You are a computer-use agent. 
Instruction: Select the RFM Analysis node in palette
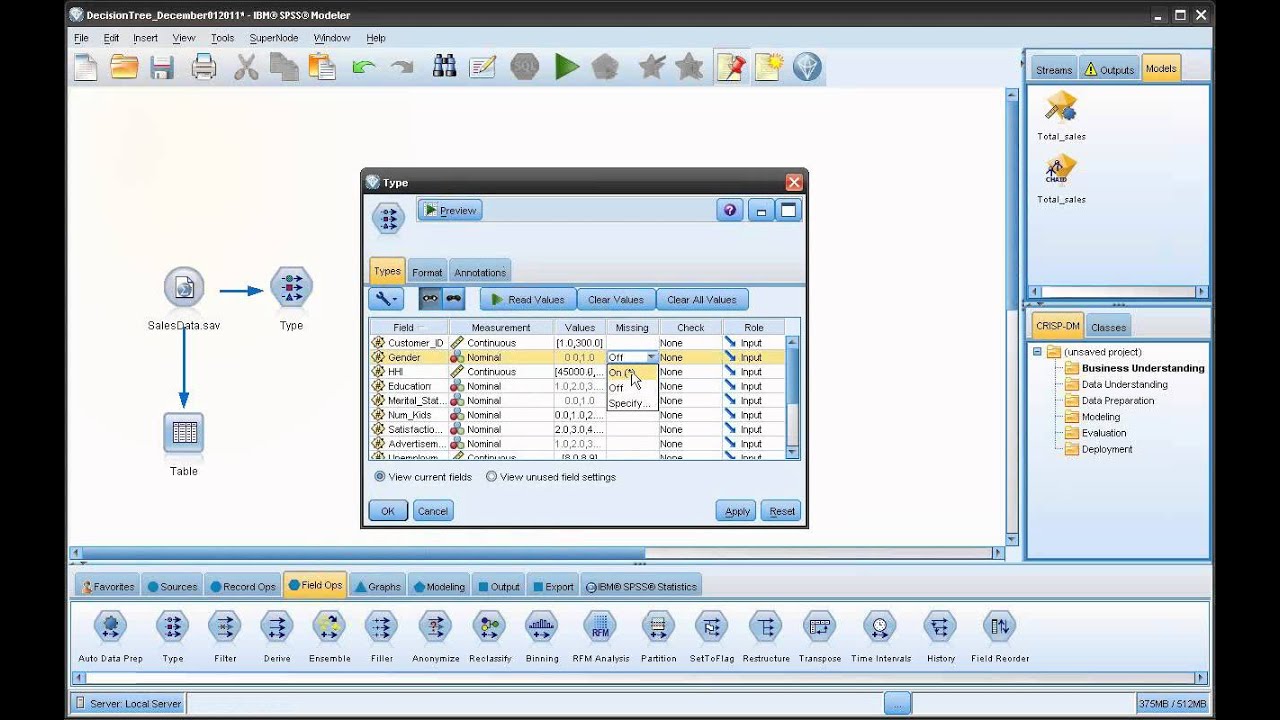tap(601, 627)
